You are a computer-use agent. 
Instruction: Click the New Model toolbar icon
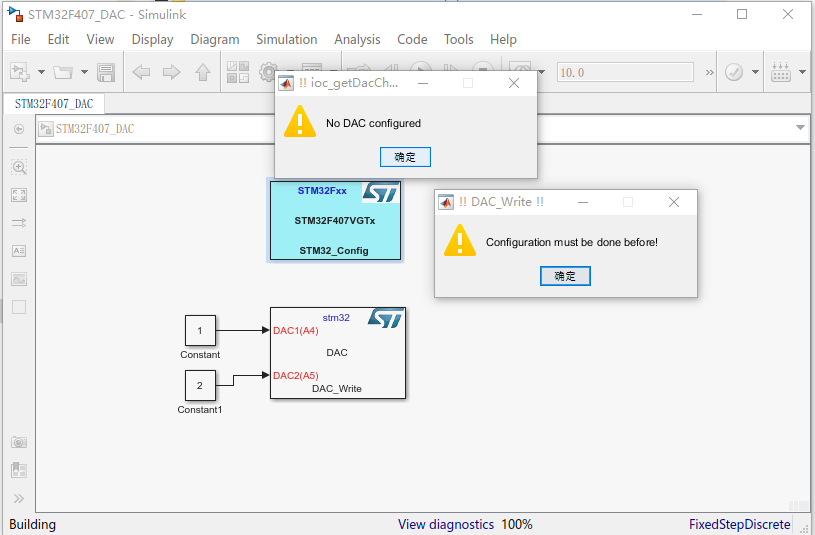pos(20,72)
